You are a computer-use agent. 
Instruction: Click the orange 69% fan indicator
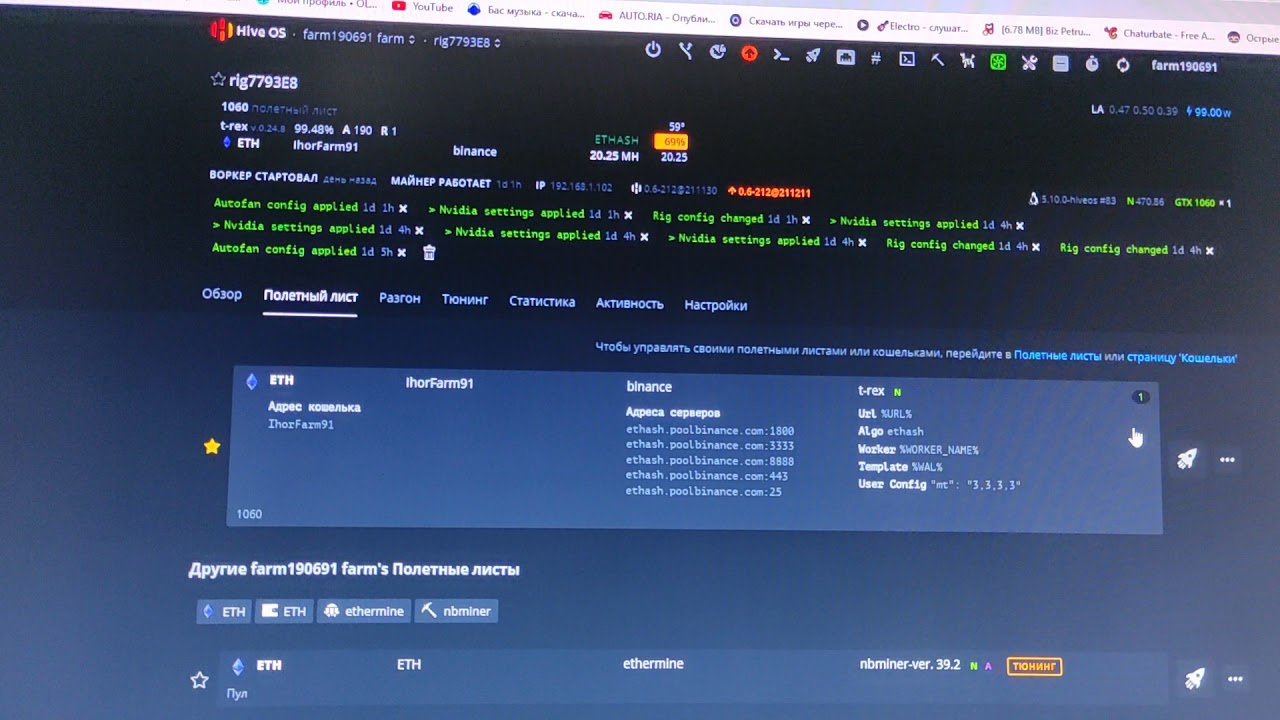coord(670,142)
